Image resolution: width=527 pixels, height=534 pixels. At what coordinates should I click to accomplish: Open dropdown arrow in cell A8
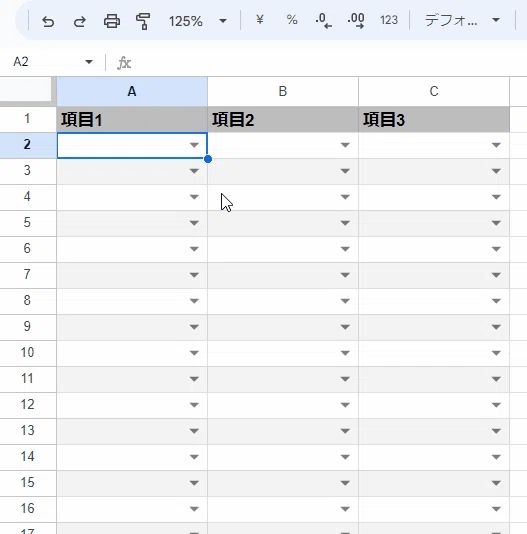point(194,301)
